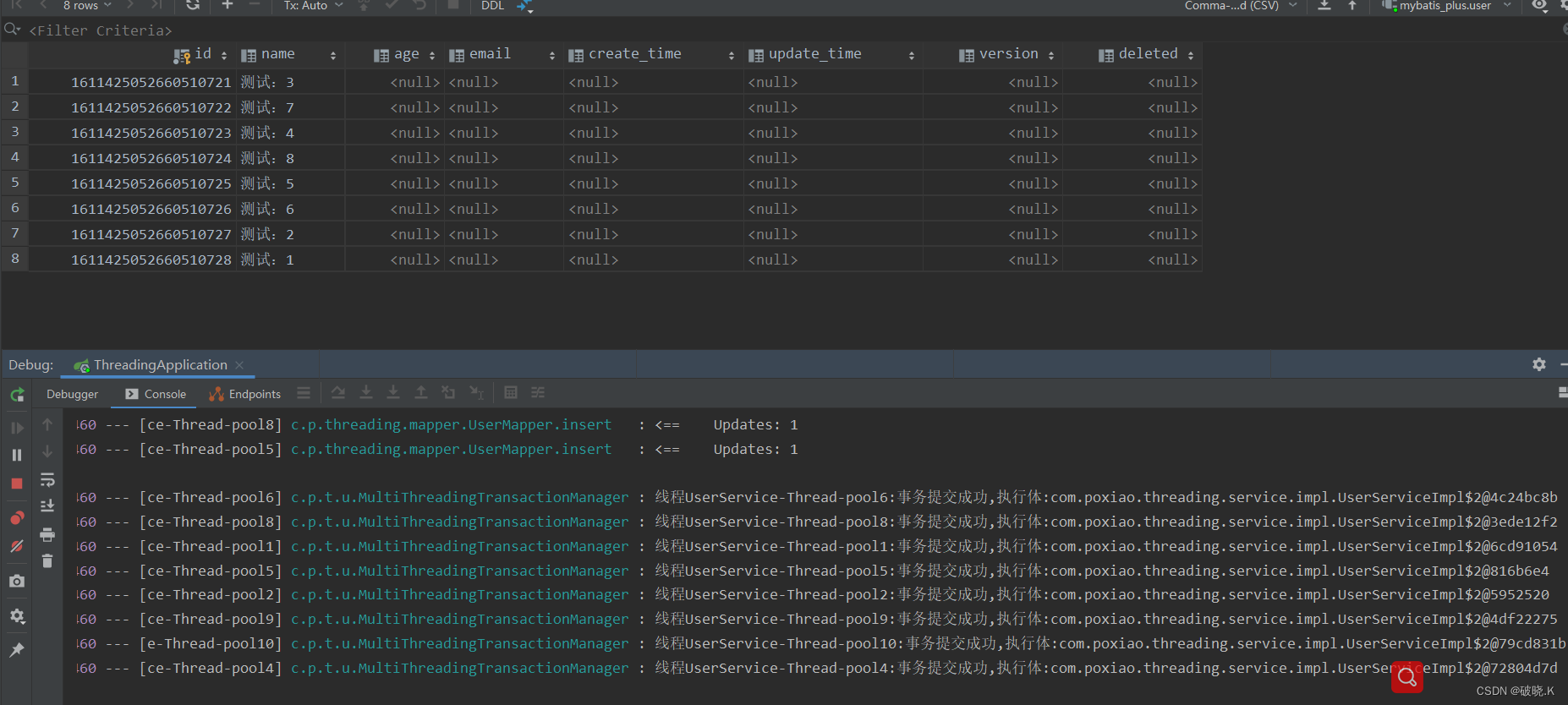Select row number 1 header
Image resolution: width=1568 pixels, height=705 pixels.
click(14, 81)
